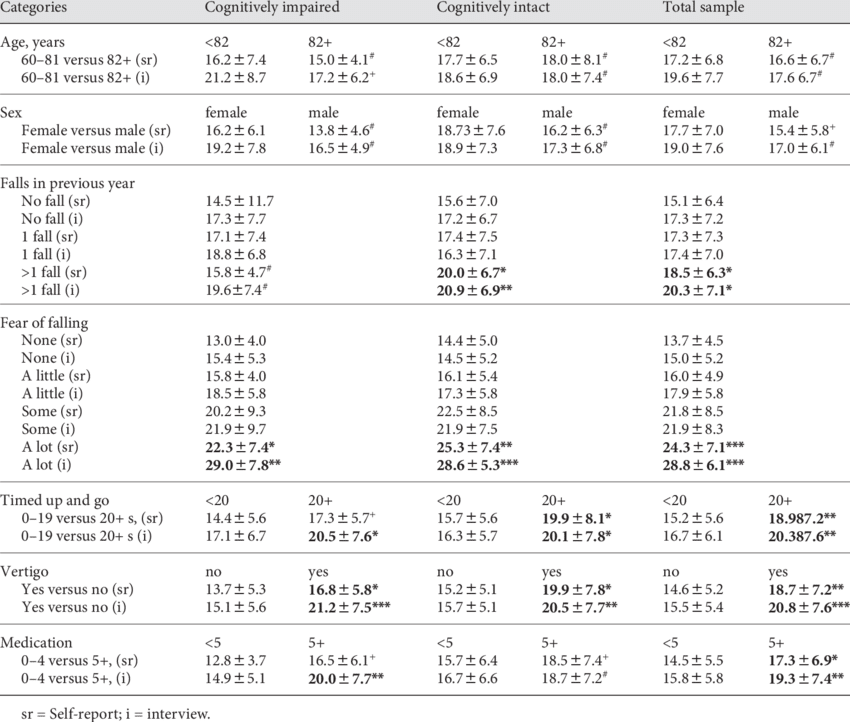Click the 'Fear of falling' heading

pyautogui.click(x=44, y=323)
